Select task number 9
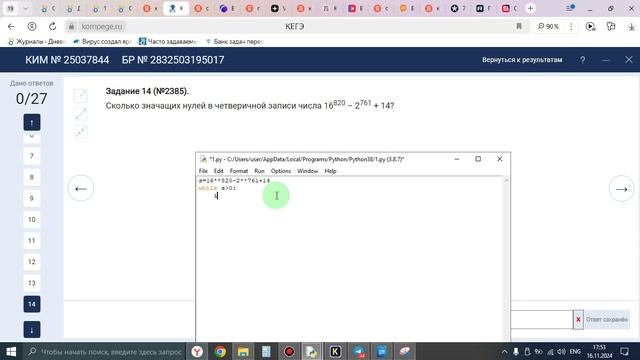The image size is (640, 360). pos(32,198)
